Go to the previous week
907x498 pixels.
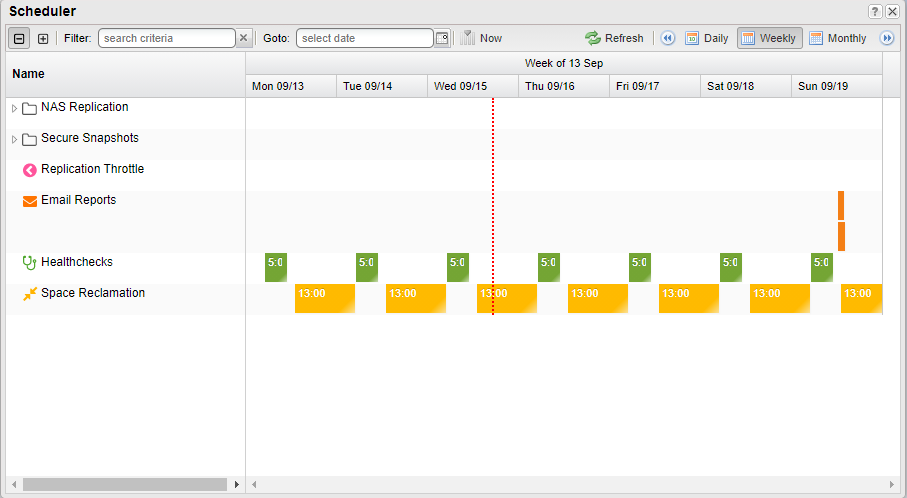[668, 38]
